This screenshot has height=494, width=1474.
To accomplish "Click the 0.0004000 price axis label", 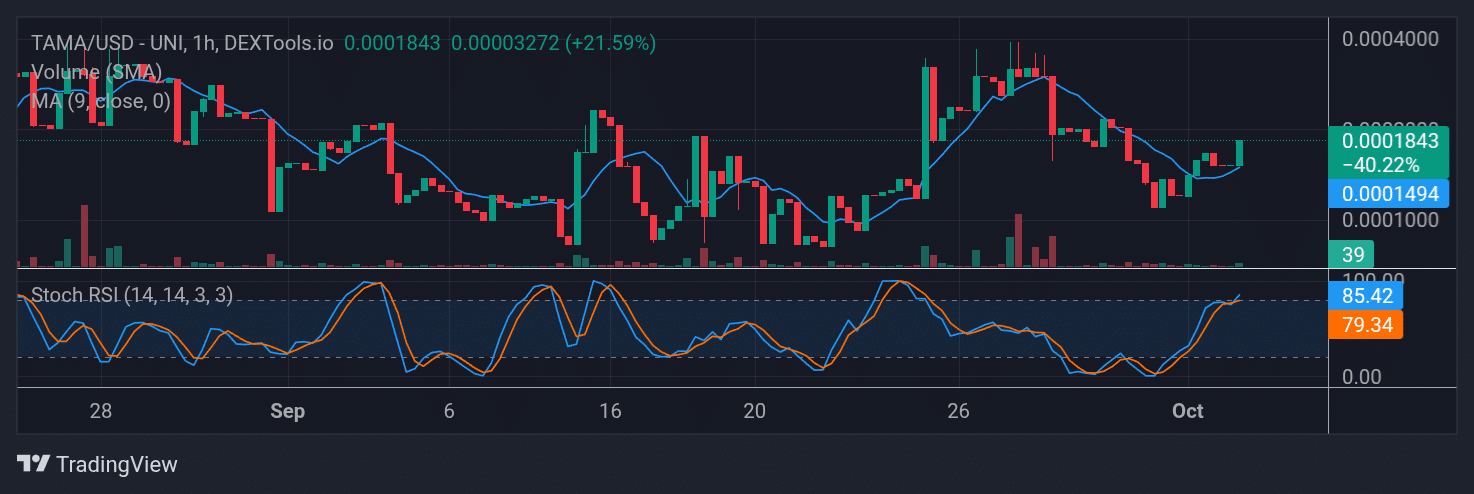I will [1390, 39].
